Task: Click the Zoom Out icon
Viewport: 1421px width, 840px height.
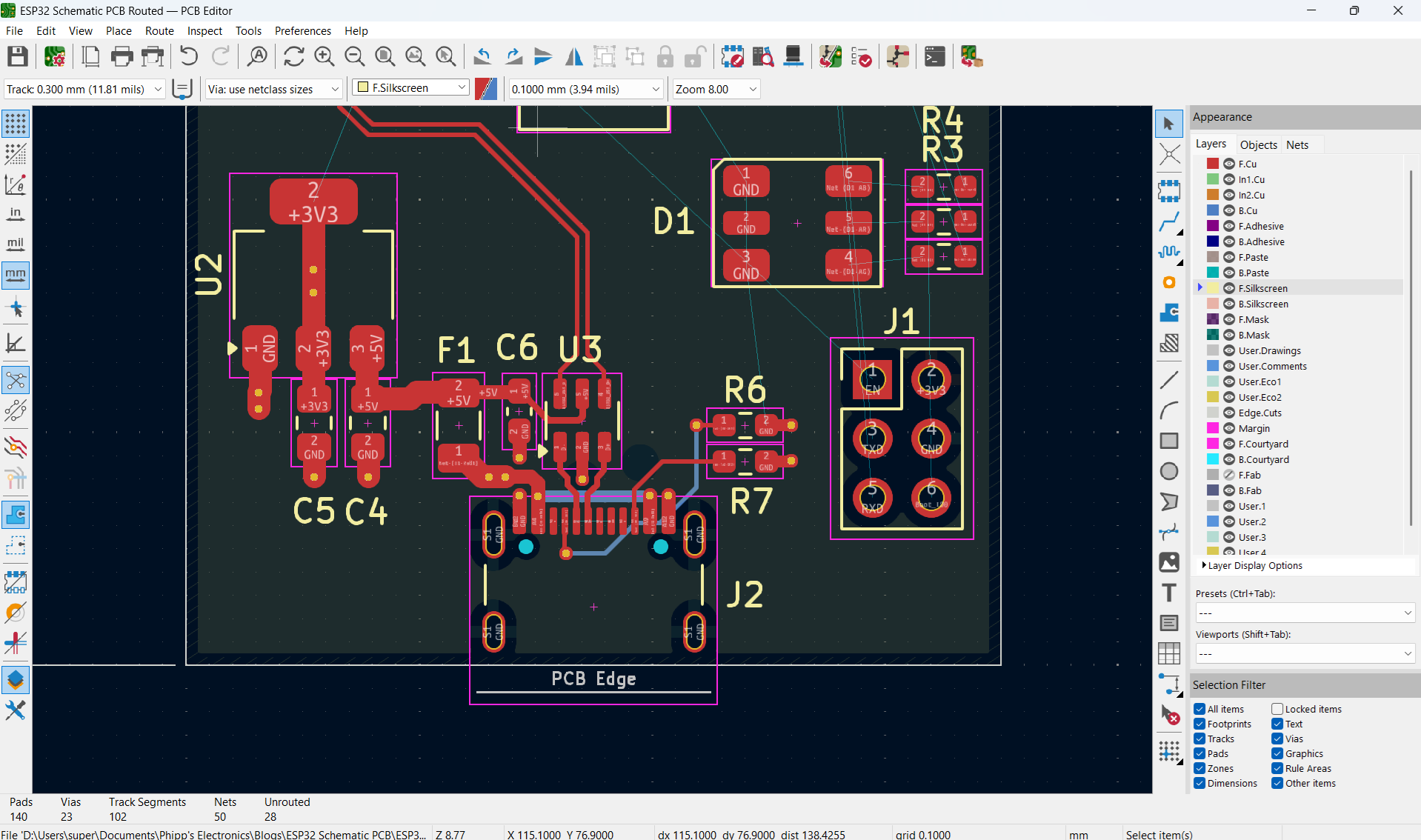Action: pos(354,57)
